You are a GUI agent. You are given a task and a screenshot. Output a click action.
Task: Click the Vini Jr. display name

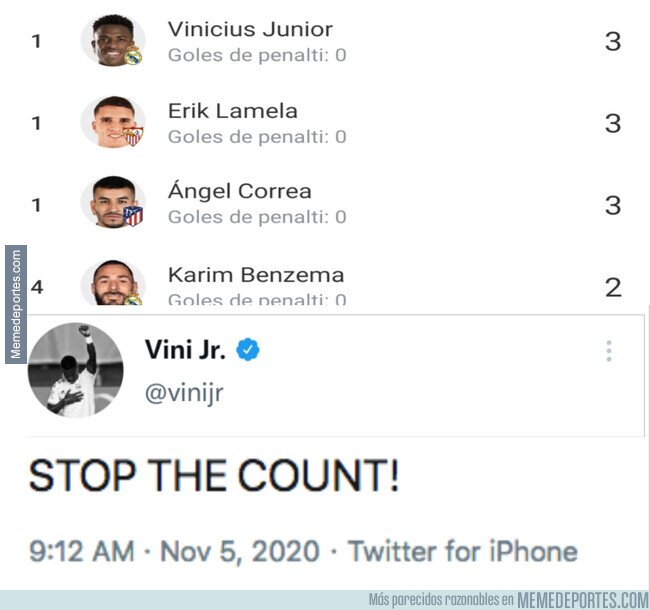click(185, 350)
